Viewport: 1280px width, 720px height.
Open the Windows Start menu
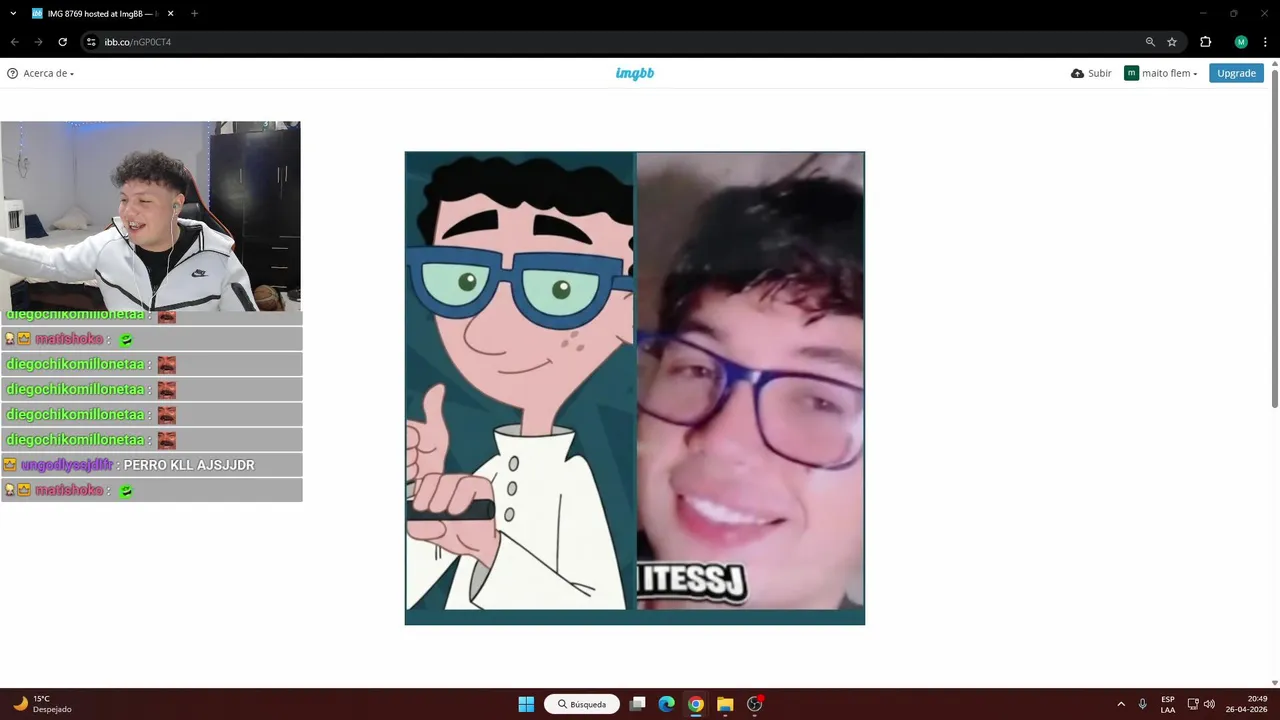tap(526, 704)
